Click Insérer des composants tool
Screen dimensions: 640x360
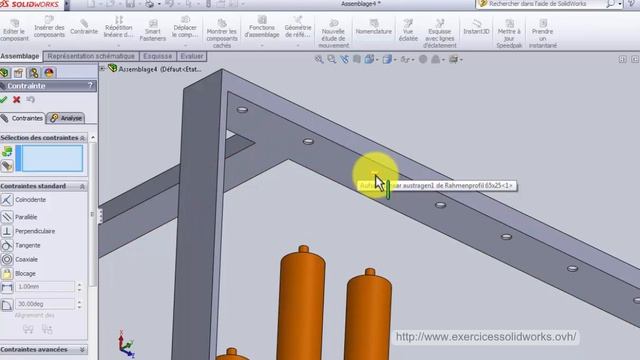pyautogui.click(x=49, y=28)
